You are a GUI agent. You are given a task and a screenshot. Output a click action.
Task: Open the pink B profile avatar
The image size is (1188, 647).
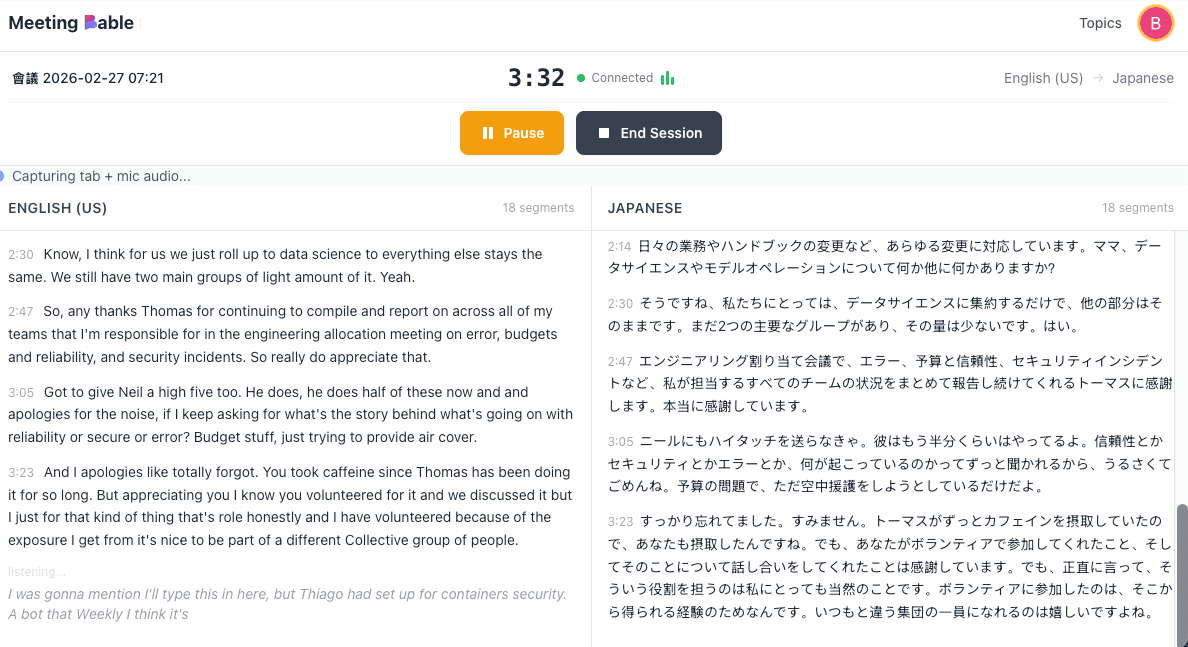1155,22
